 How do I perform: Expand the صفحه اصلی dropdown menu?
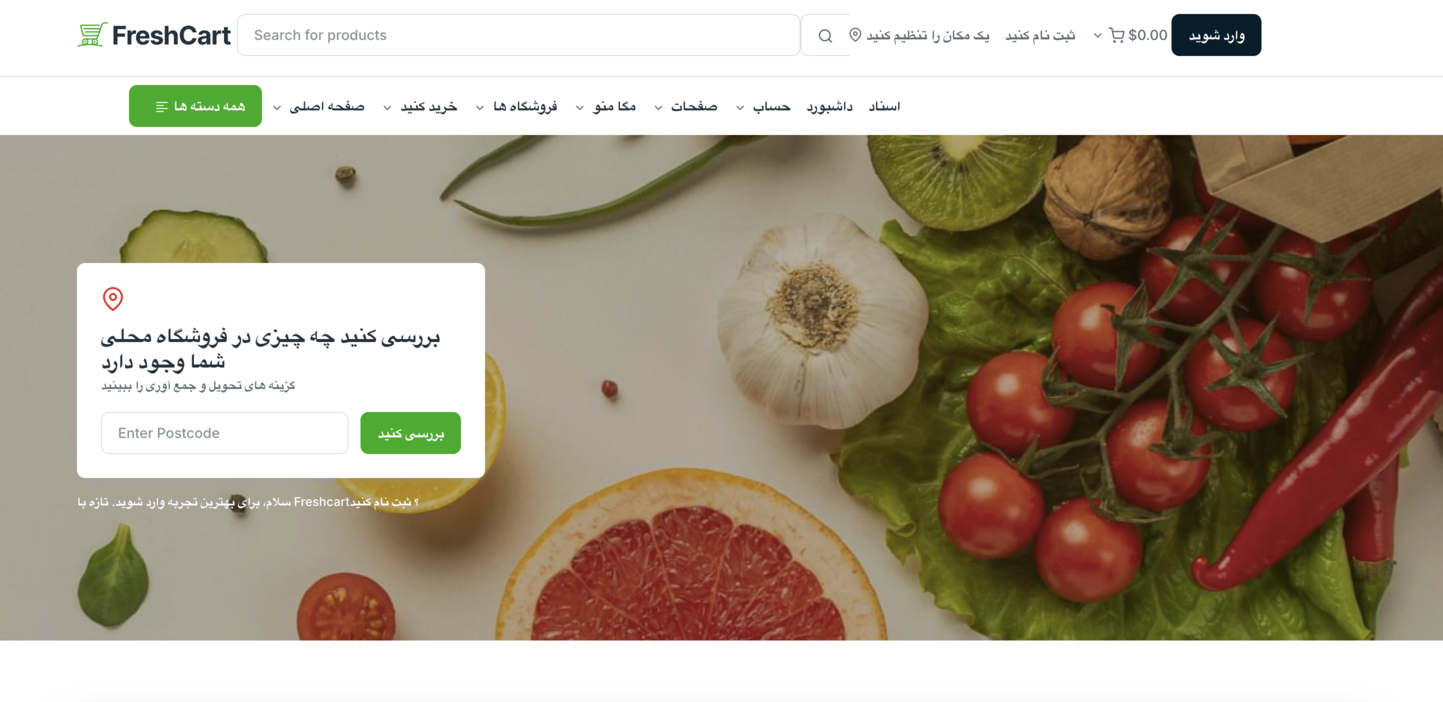[318, 106]
